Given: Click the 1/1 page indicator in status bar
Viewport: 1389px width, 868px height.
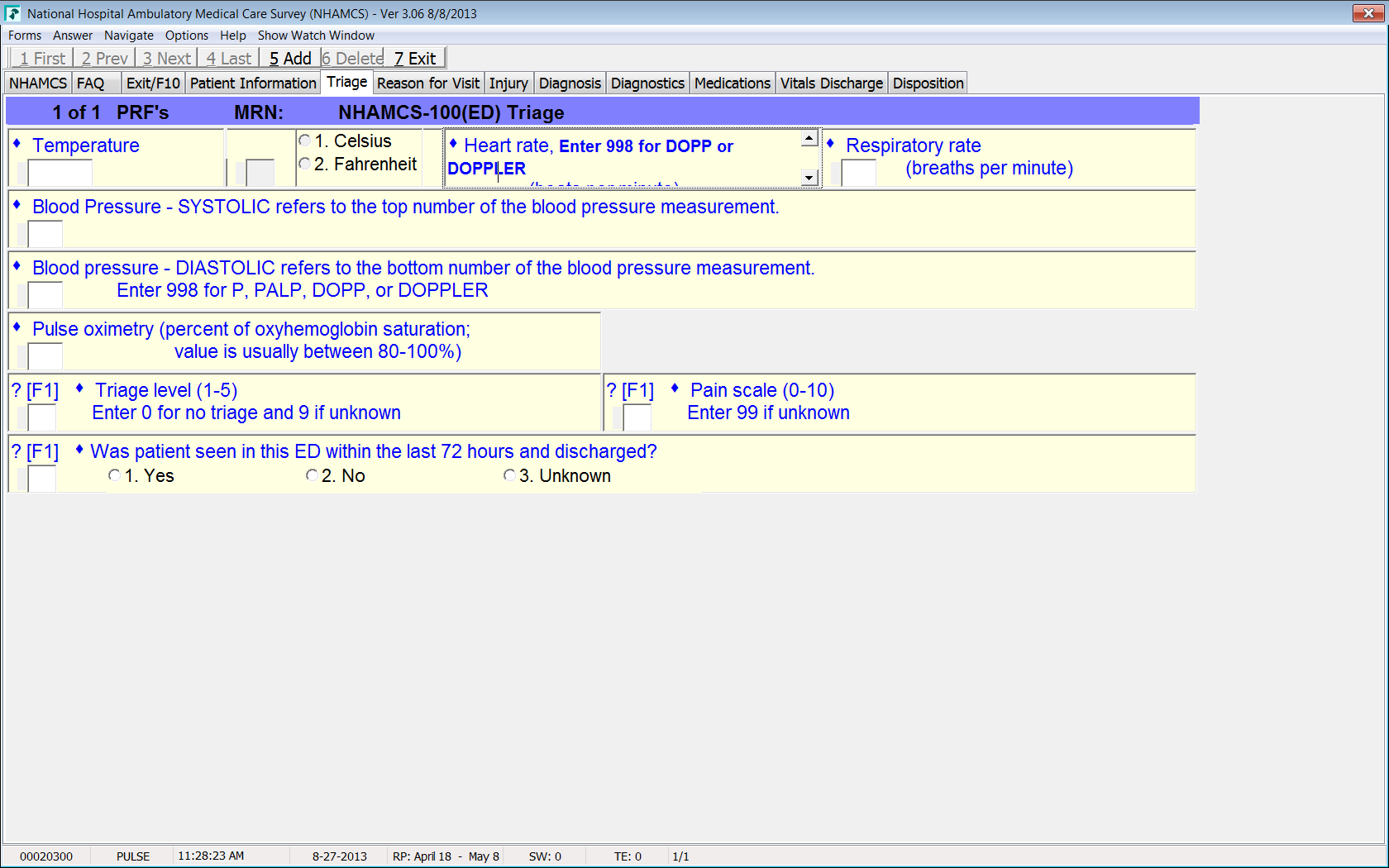Looking at the screenshot, I should click(x=680, y=856).
